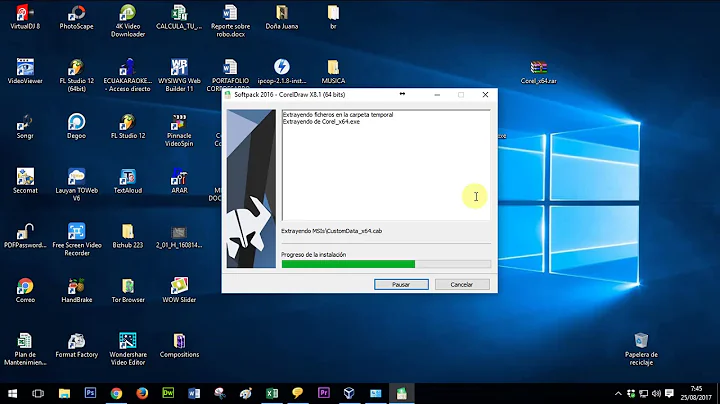Screen dimensions: 720x404
Task: Show hidden tray icons chevron
Action: 618,393
